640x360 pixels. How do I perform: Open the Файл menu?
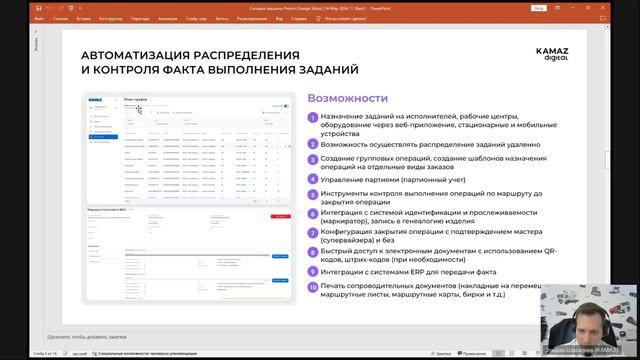click(39, 19)
